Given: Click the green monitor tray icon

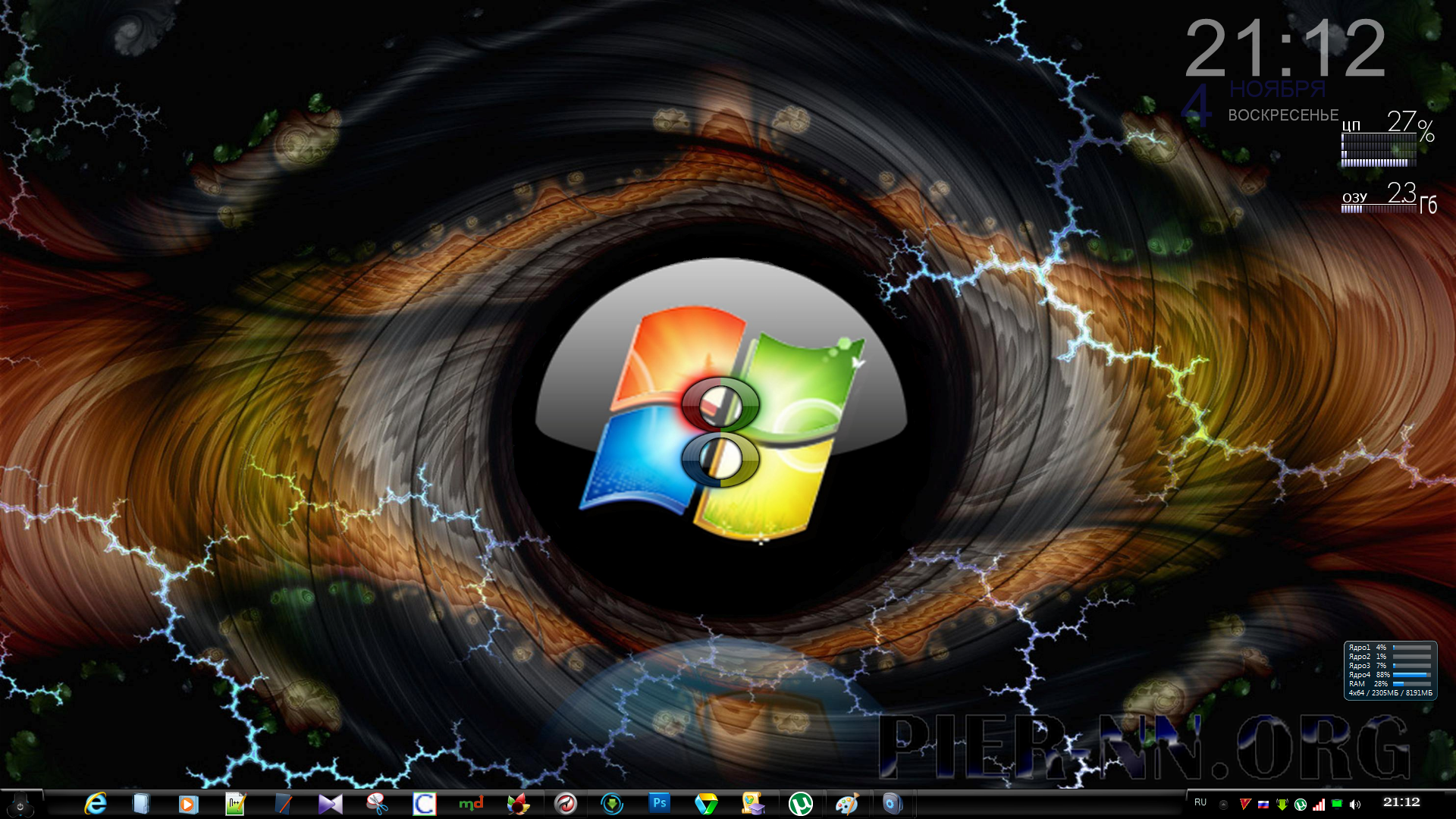Looking at the screenshot, I should 1337,804.
